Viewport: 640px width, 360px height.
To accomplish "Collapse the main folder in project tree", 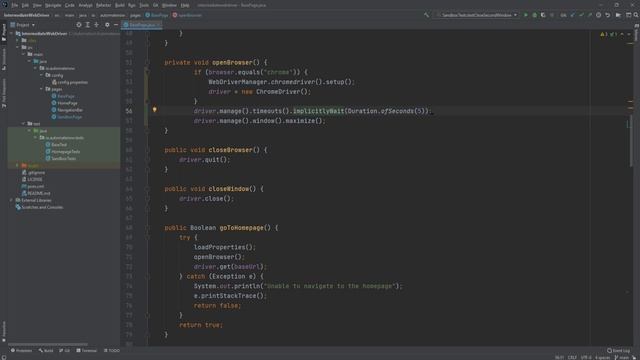I will click(x=23, y=54).
